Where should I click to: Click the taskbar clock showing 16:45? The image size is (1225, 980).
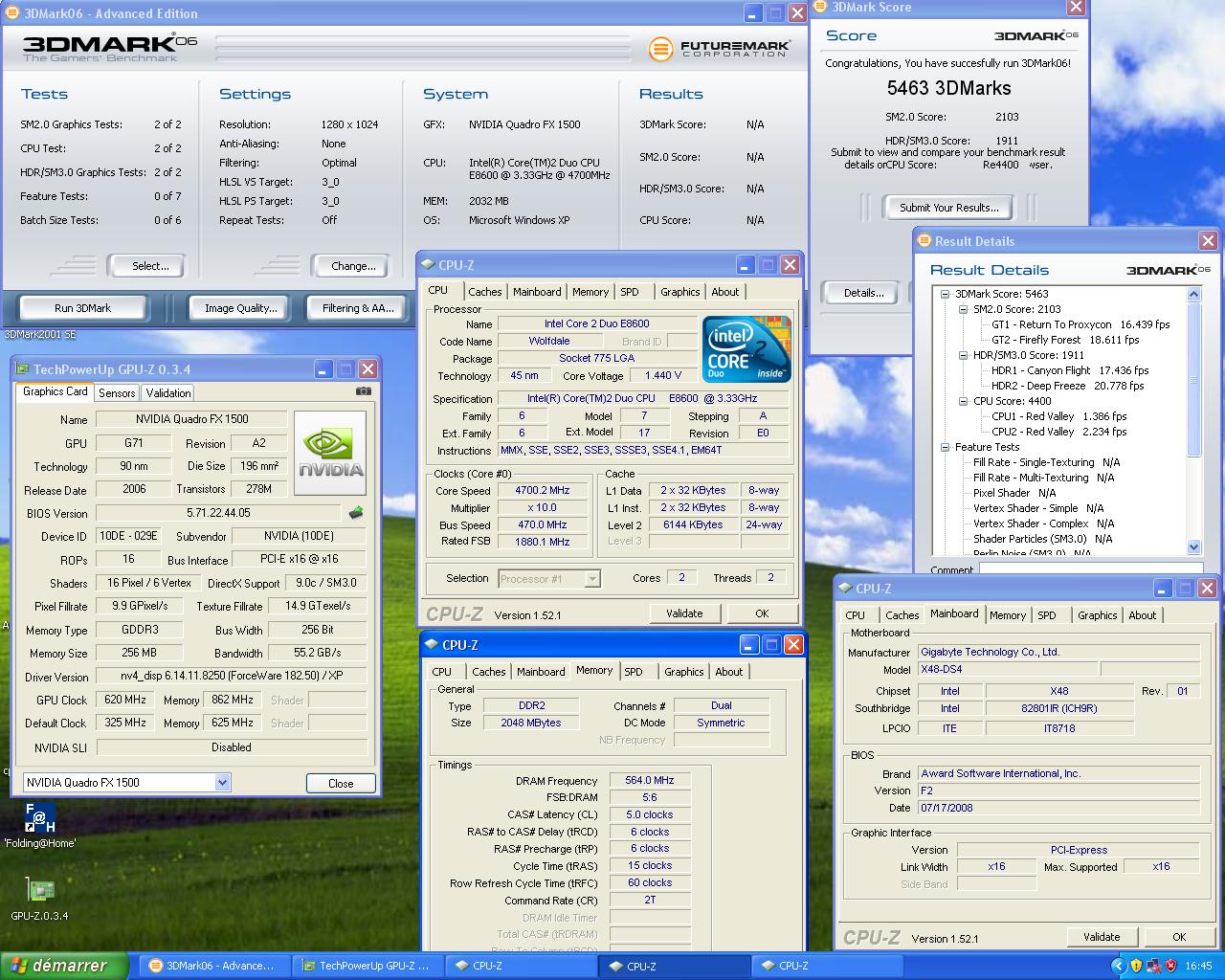click(1198, 967)
